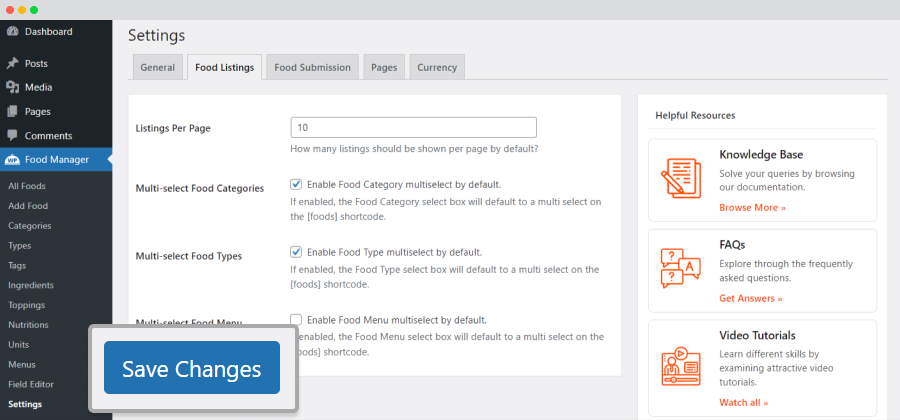The width and height of the screenshot is (900, 420).
Task: Select Settings in Food Manager submenu
Action: [25, 405]
